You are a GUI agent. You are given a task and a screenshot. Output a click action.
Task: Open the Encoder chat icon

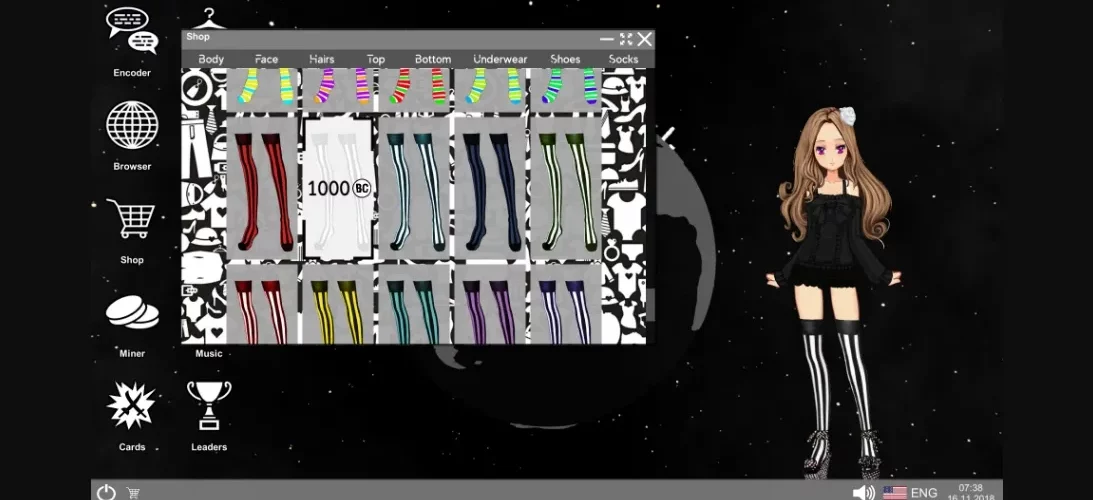tap(132, 32)
